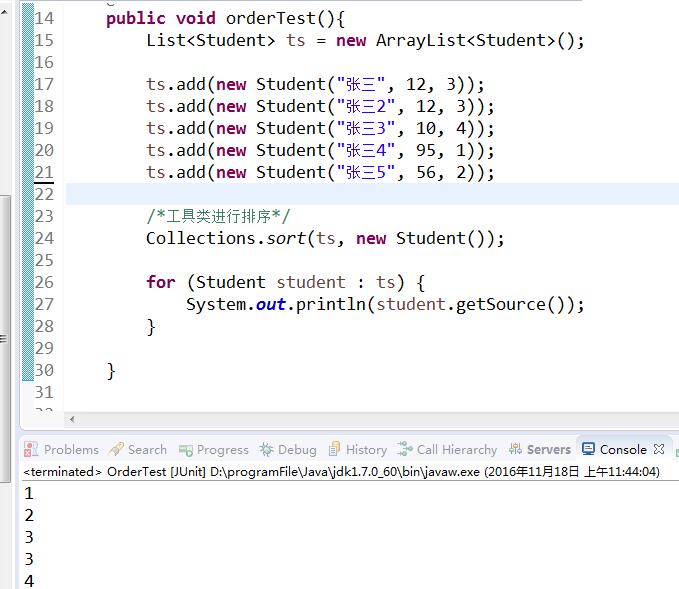
Task: Click console output line showing 1
Action: [x=29, y=493]
